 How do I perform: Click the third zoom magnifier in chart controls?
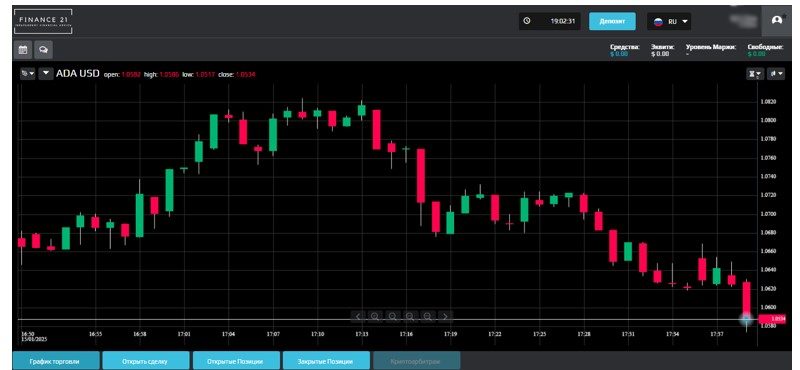click(x=409, y=317)
